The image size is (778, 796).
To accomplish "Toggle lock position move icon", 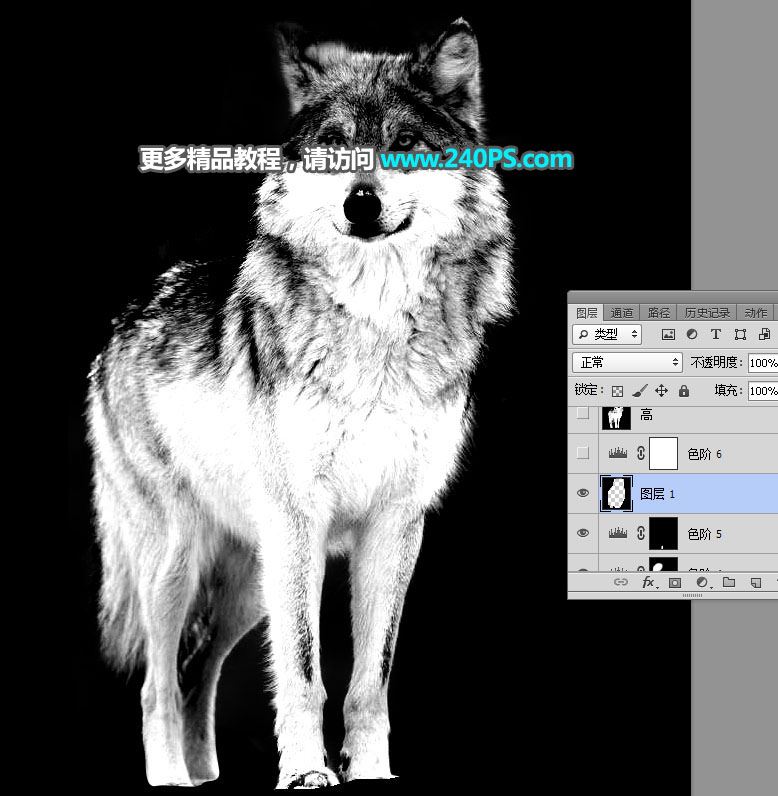I will tap(661, 390).
